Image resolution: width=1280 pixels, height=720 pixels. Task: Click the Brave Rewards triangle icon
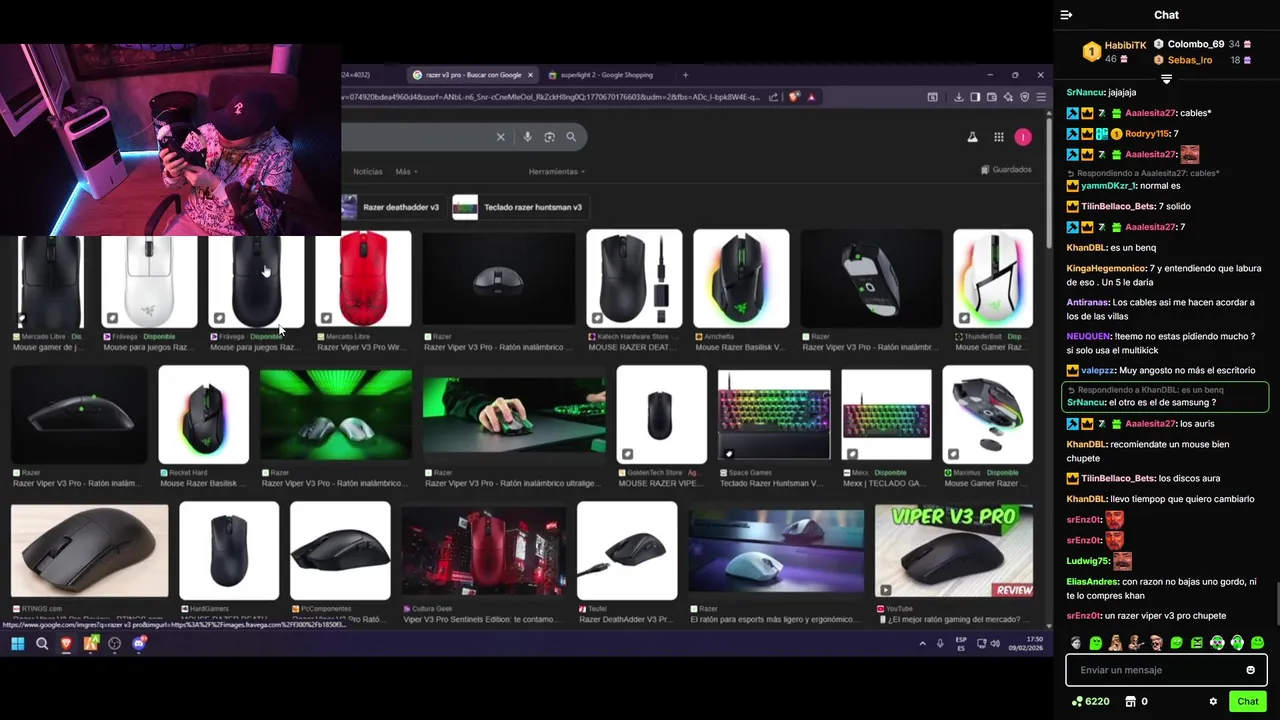click(811, 97)
